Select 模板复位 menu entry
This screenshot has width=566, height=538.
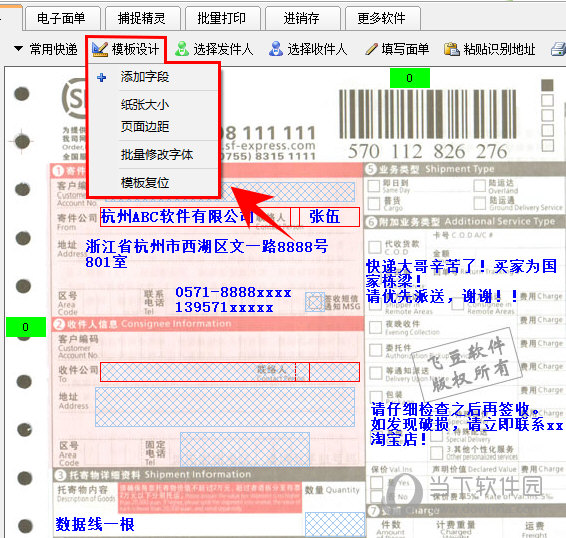tap(145, 183)
